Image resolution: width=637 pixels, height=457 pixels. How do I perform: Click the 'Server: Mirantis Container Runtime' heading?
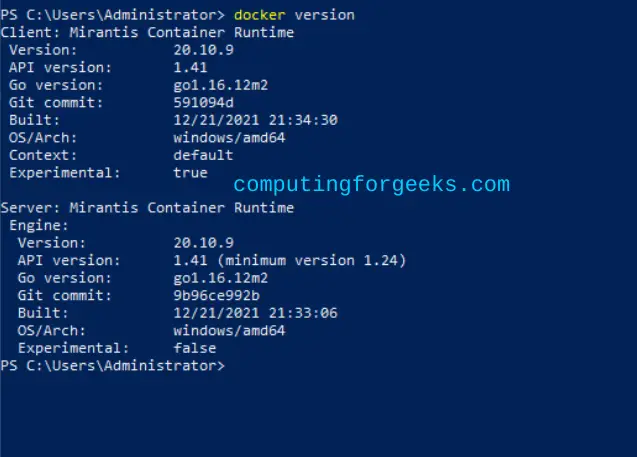click(147, 208)
